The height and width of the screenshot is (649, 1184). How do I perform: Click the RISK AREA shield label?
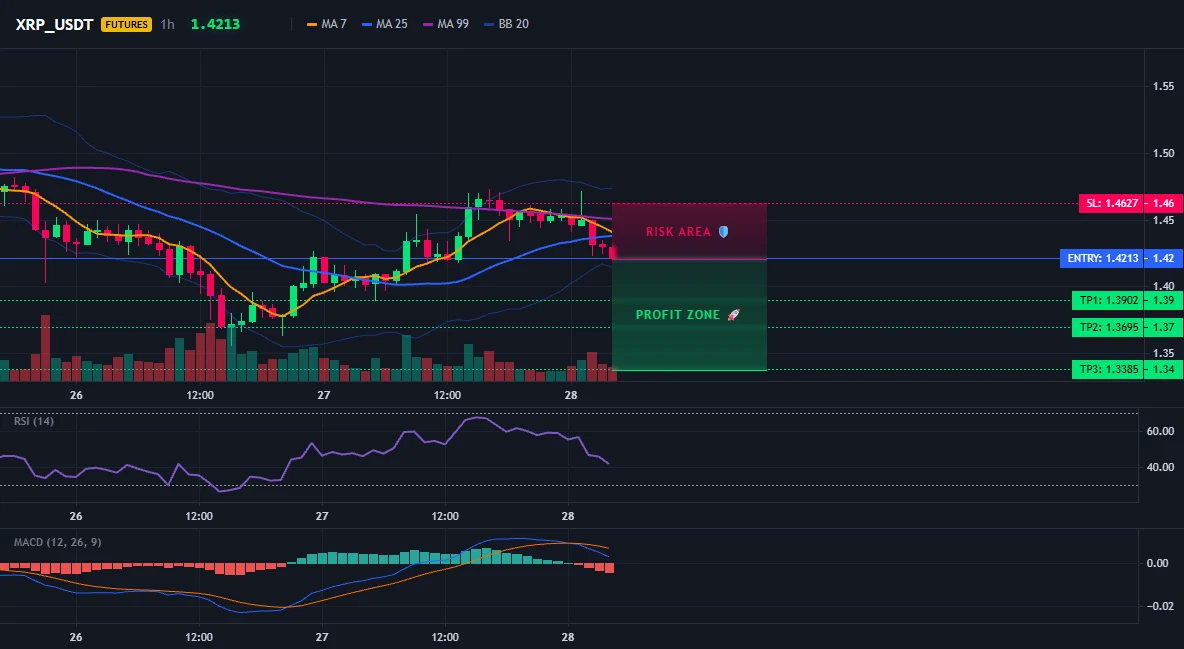[x=687, y=232]
